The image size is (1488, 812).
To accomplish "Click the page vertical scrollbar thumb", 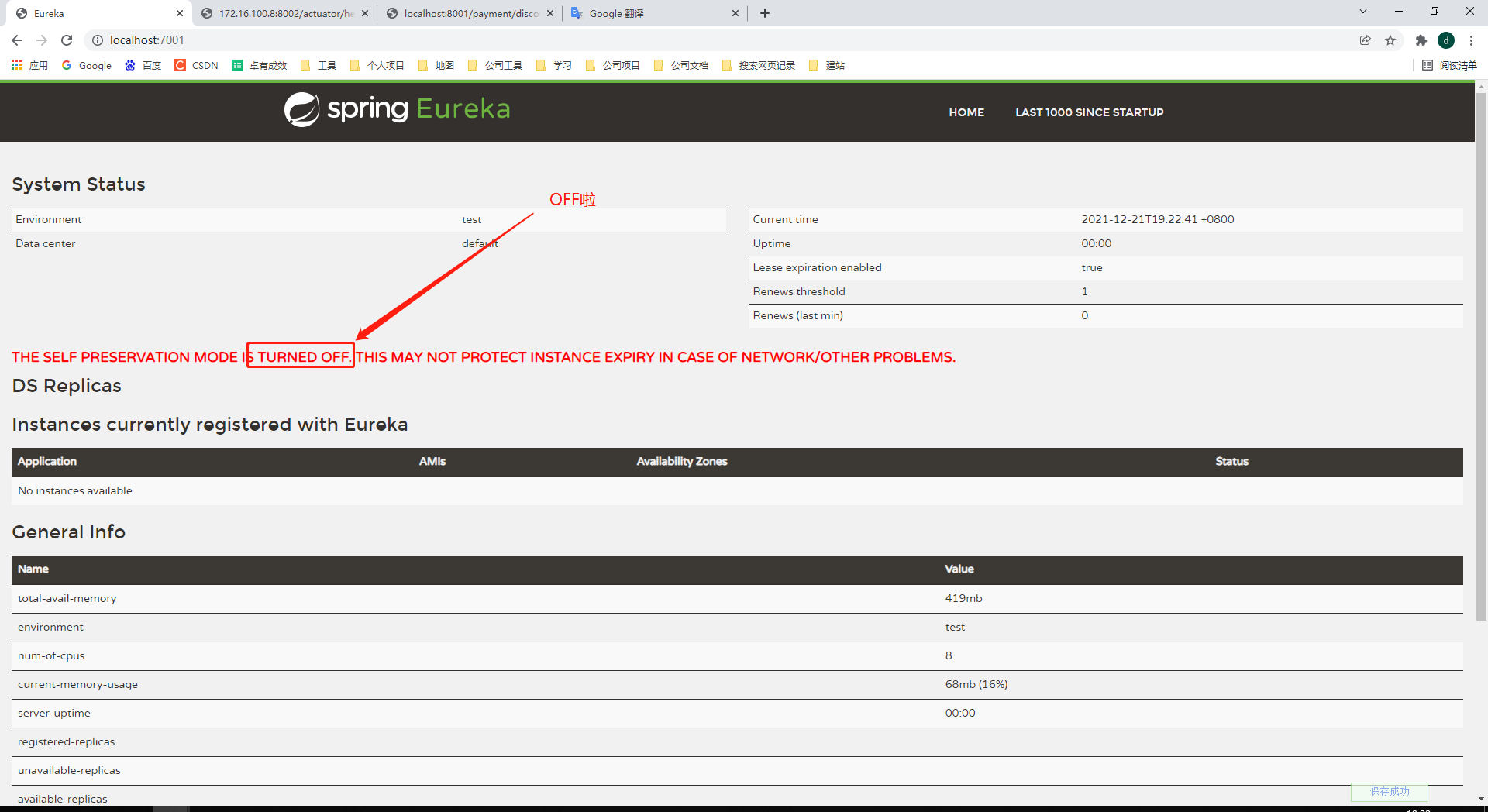I will tap(1481, 356).
